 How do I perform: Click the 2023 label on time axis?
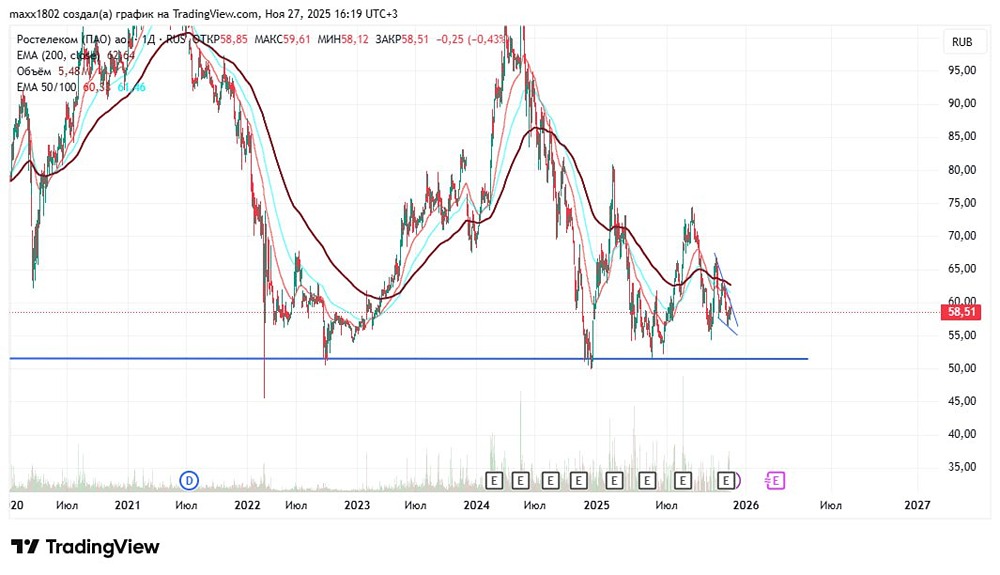click(357, 506)
